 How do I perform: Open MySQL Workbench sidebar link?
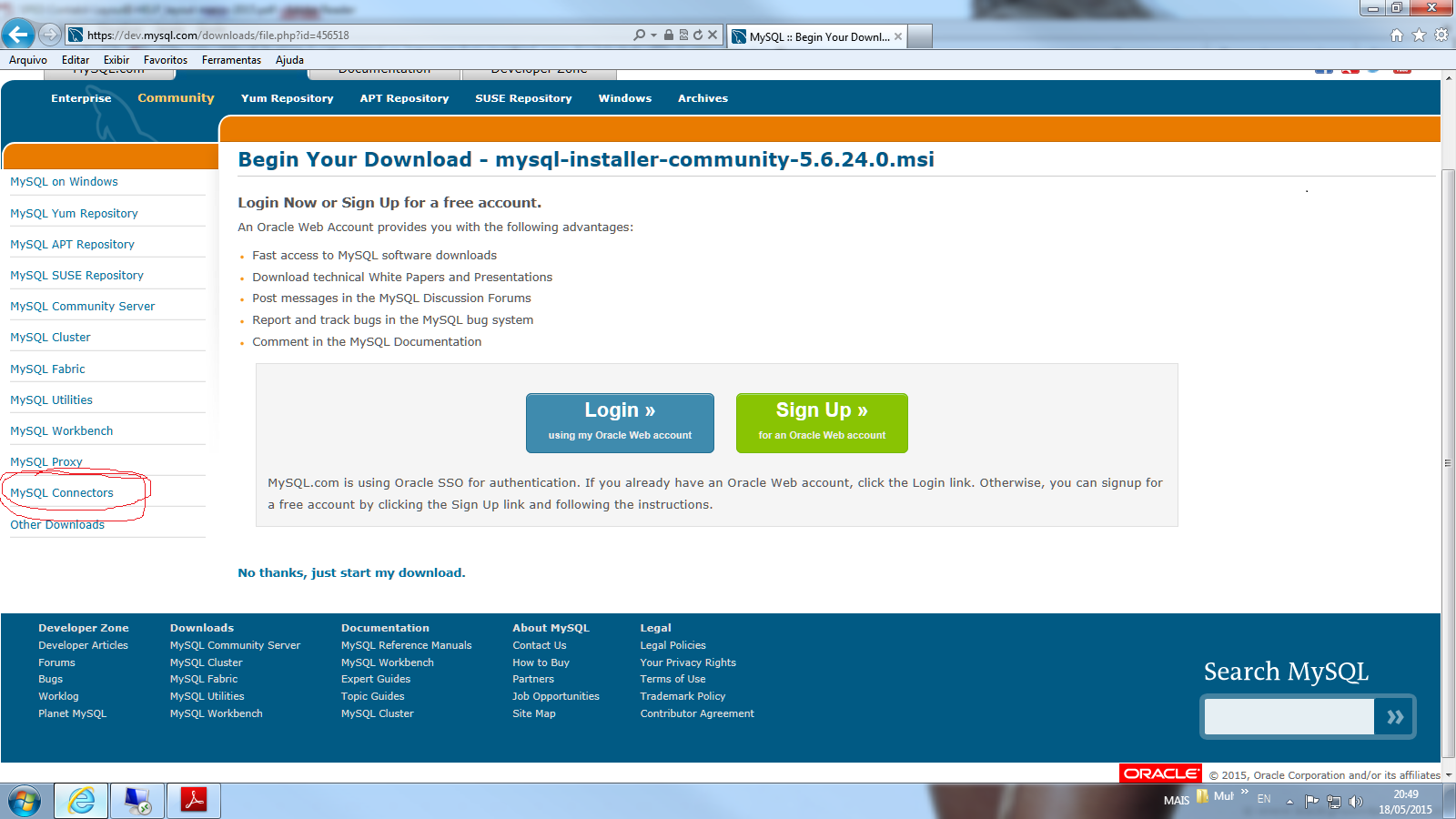[x=61, y=431]
